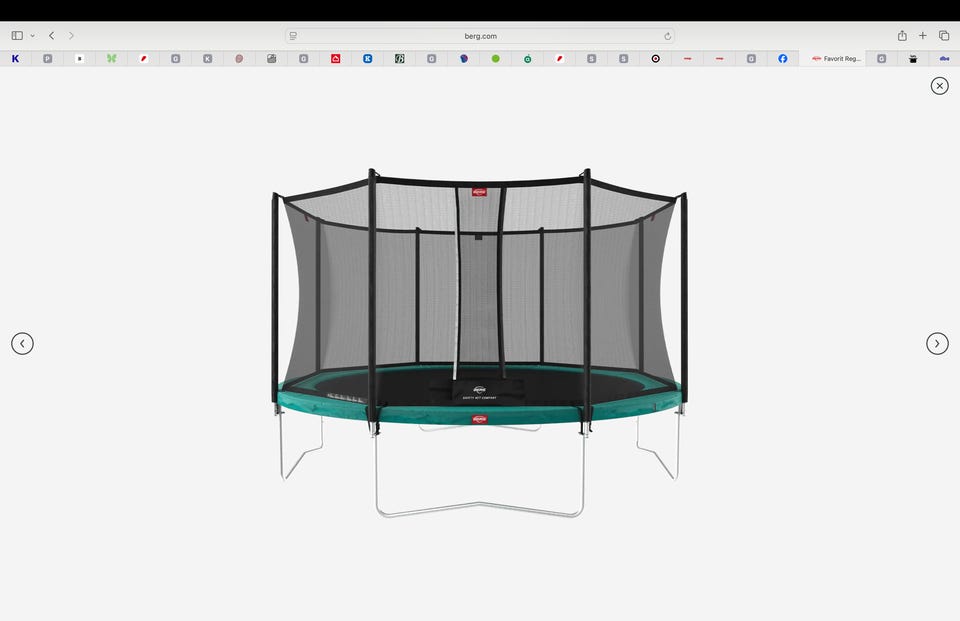Go back to the previous page
Screen dimensions: 960x621
[51, 36]
